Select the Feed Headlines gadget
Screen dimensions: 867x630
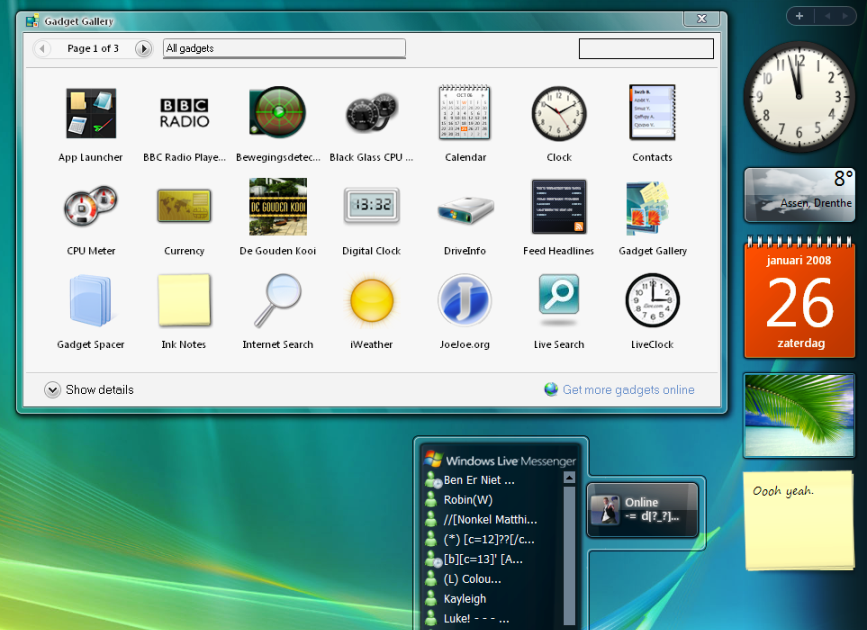(x=559, y=206)
